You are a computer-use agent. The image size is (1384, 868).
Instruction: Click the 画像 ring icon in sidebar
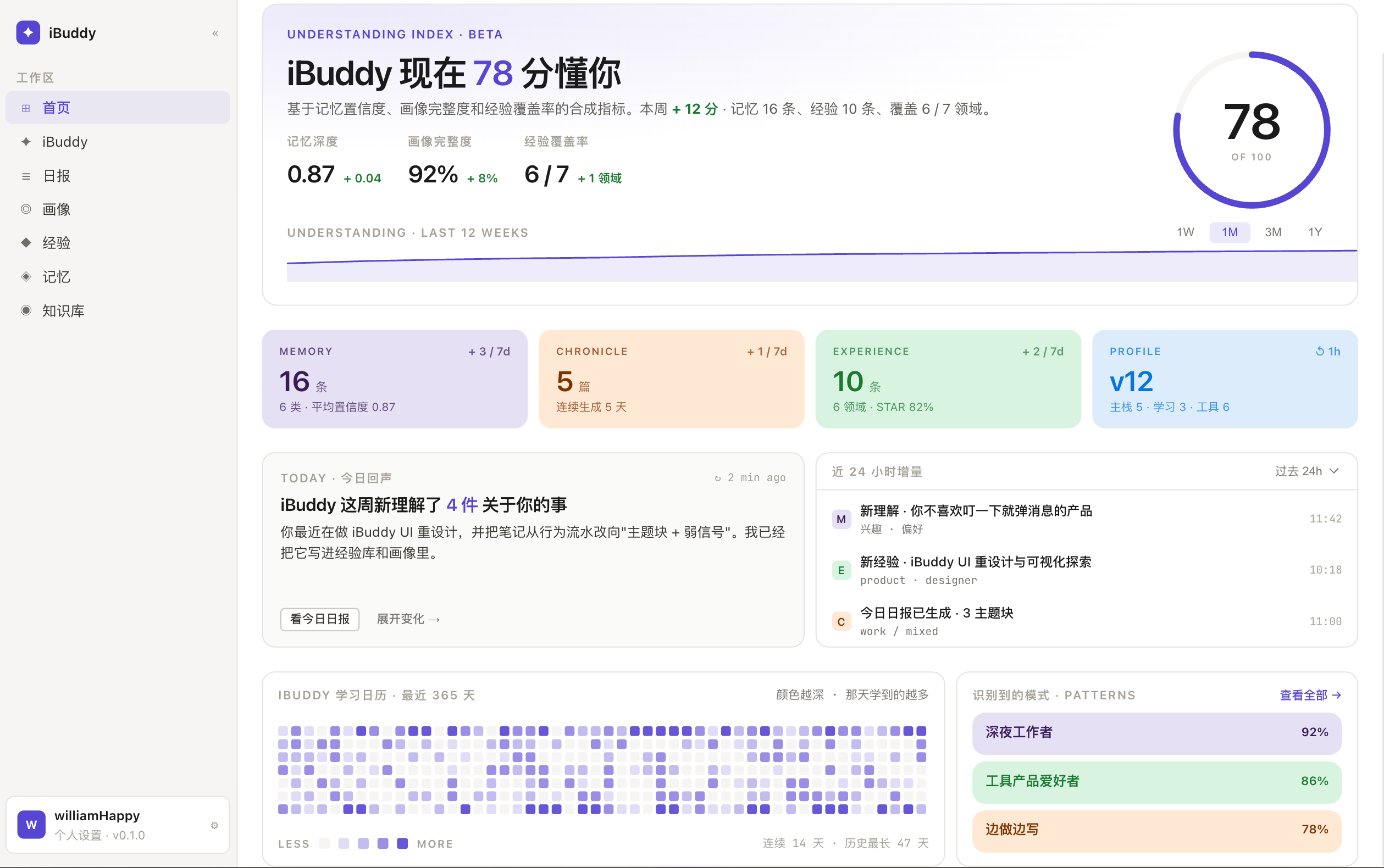click(x=26, y=209)
